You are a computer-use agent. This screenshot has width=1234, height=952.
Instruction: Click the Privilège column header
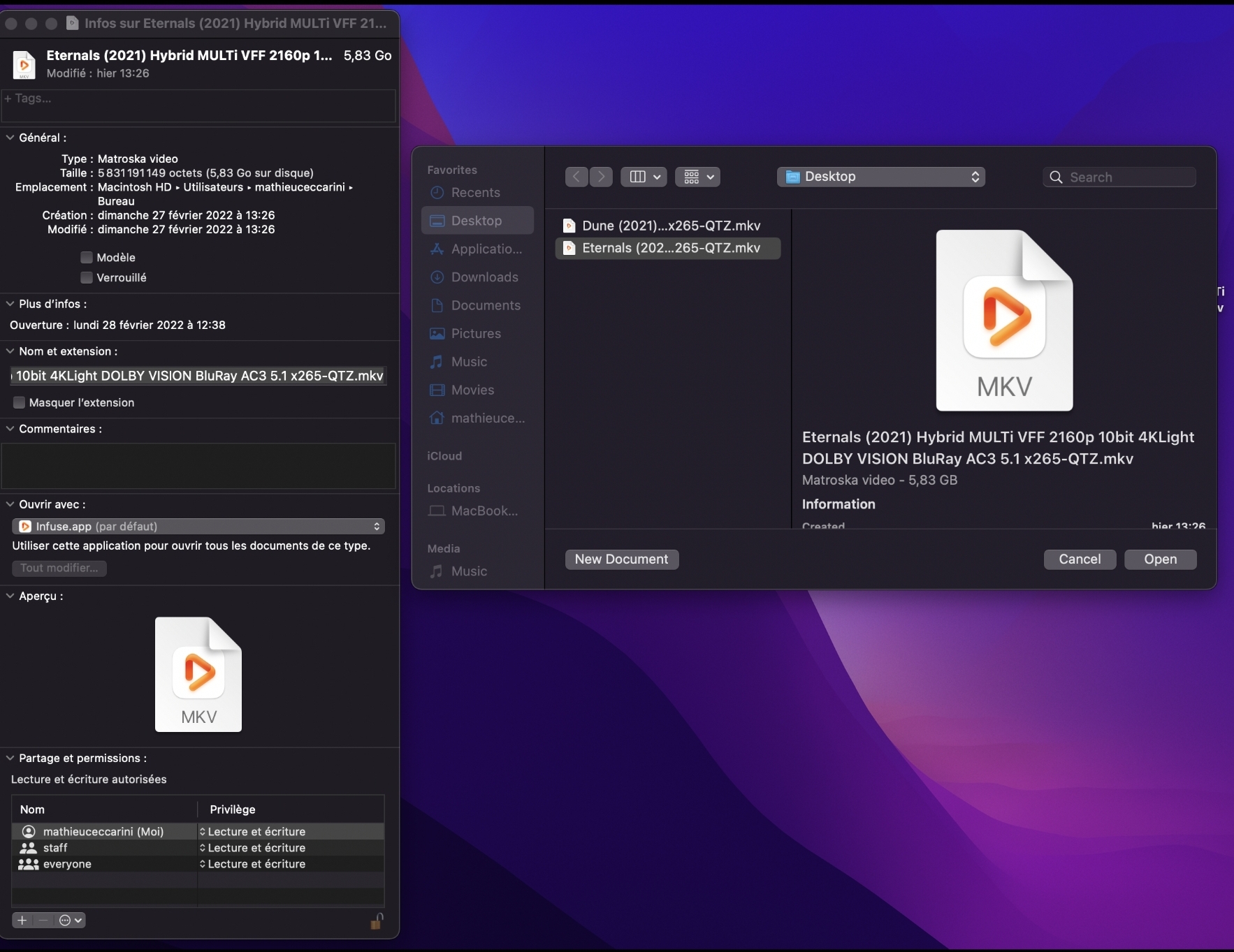[291, 810]
